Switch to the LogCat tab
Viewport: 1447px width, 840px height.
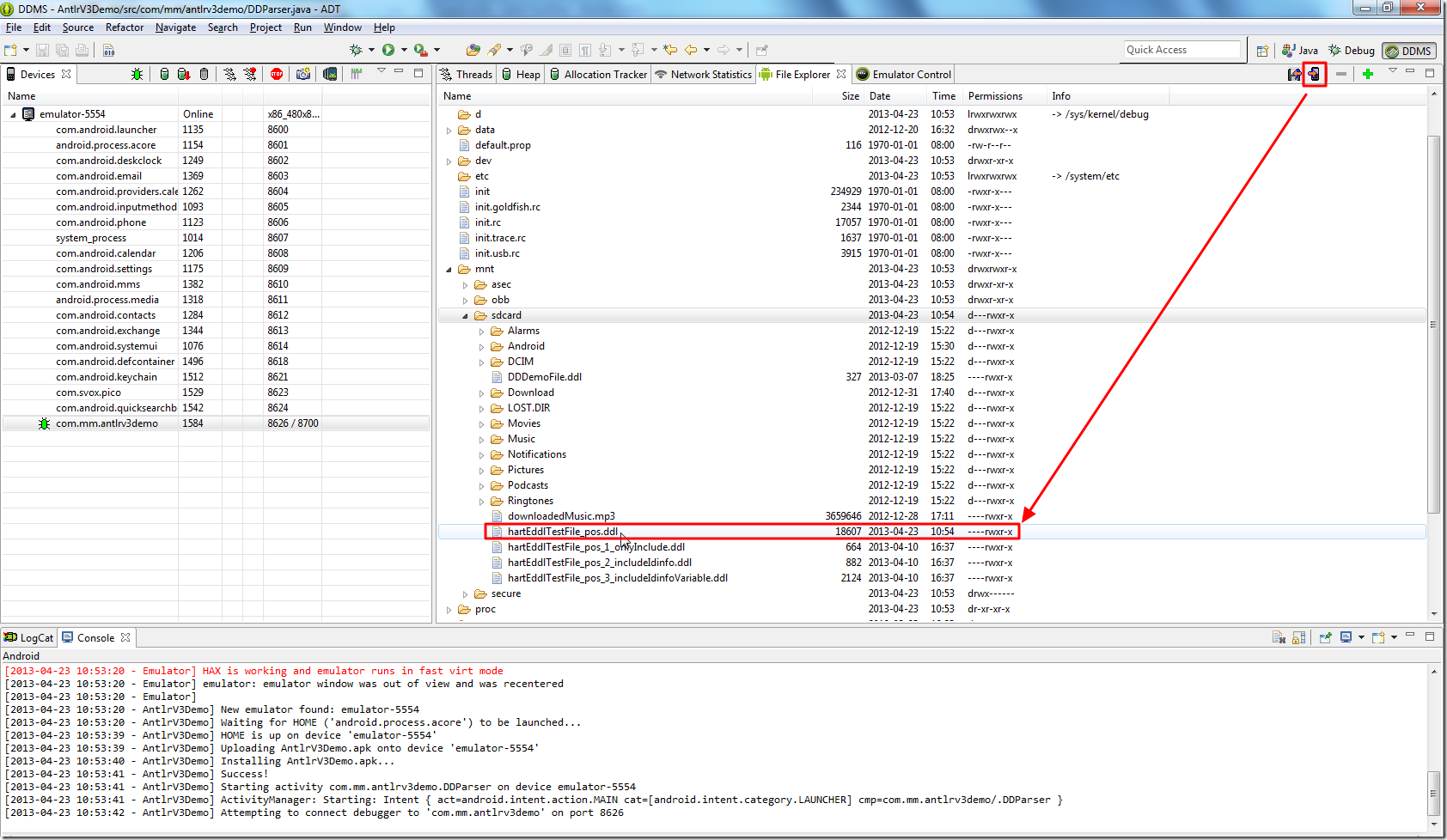point(29,638)
